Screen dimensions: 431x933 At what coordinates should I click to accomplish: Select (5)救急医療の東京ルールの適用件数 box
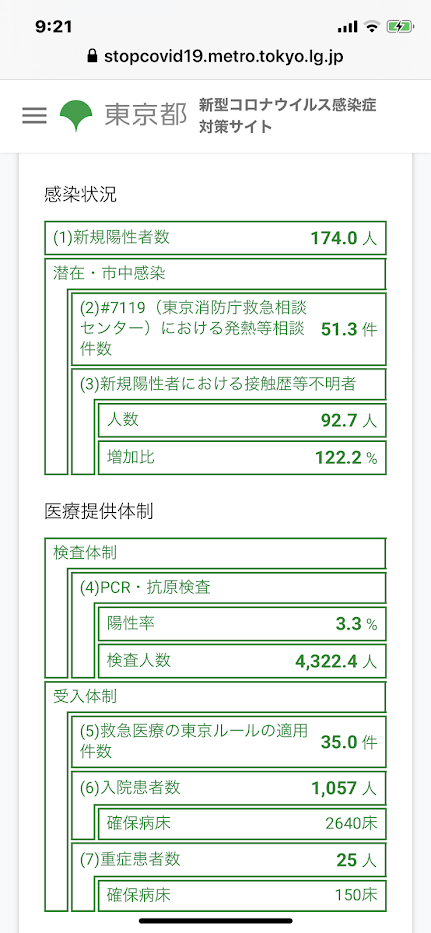point(229,742)
